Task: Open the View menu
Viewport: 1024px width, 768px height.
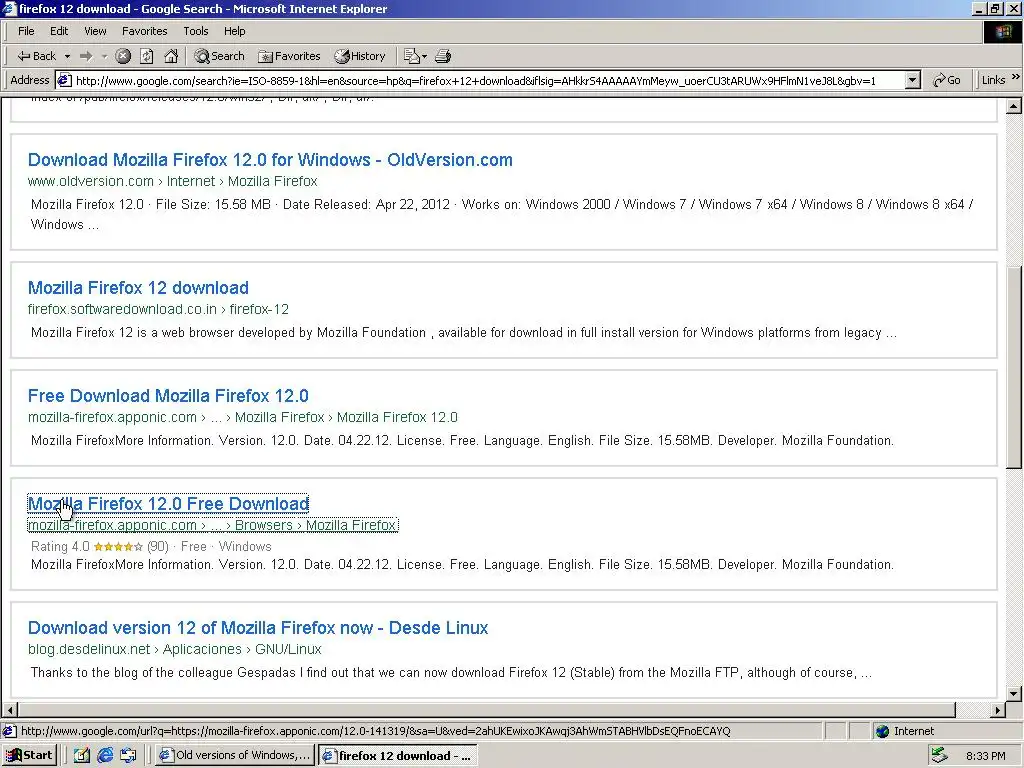Action: pyautogui.click(x=95, y=31)
